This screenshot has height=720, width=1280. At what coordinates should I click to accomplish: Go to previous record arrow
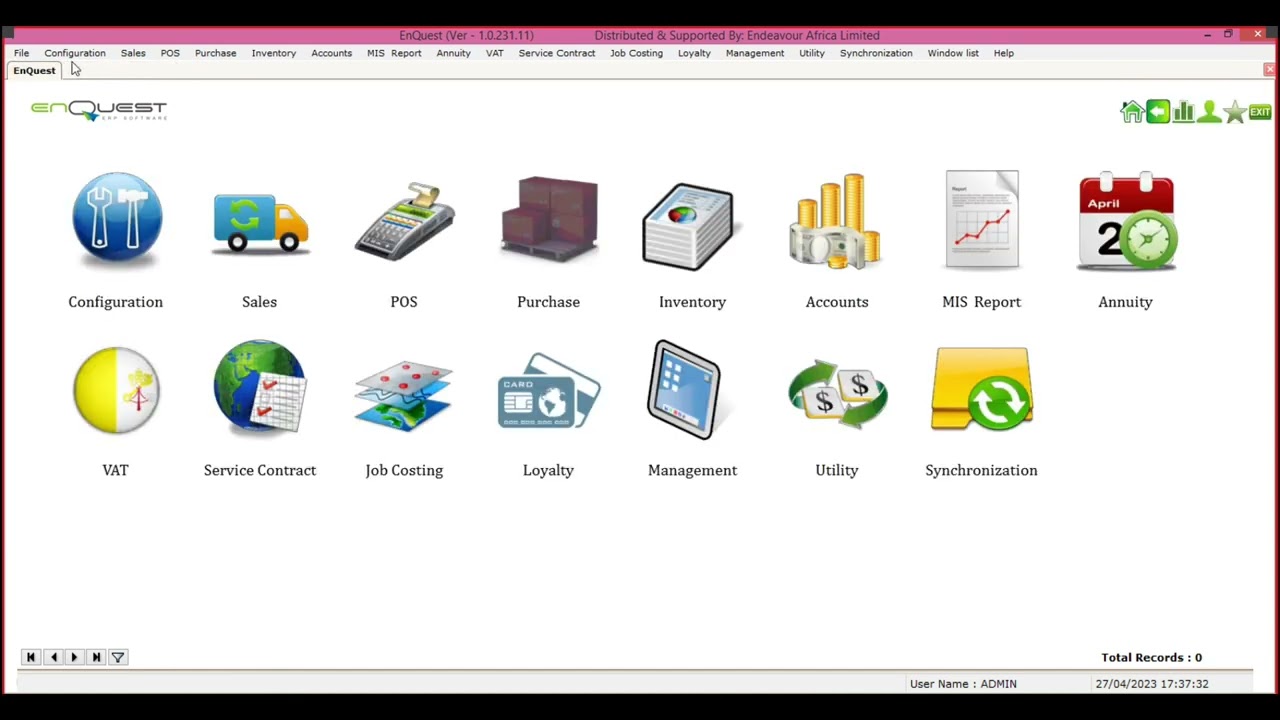click(53, 657)
